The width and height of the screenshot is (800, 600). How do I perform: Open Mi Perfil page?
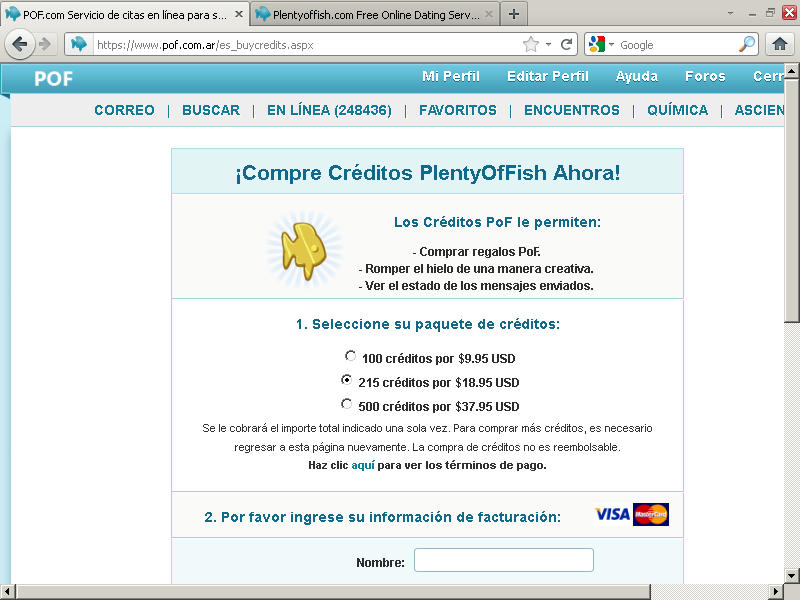[451, 77]
